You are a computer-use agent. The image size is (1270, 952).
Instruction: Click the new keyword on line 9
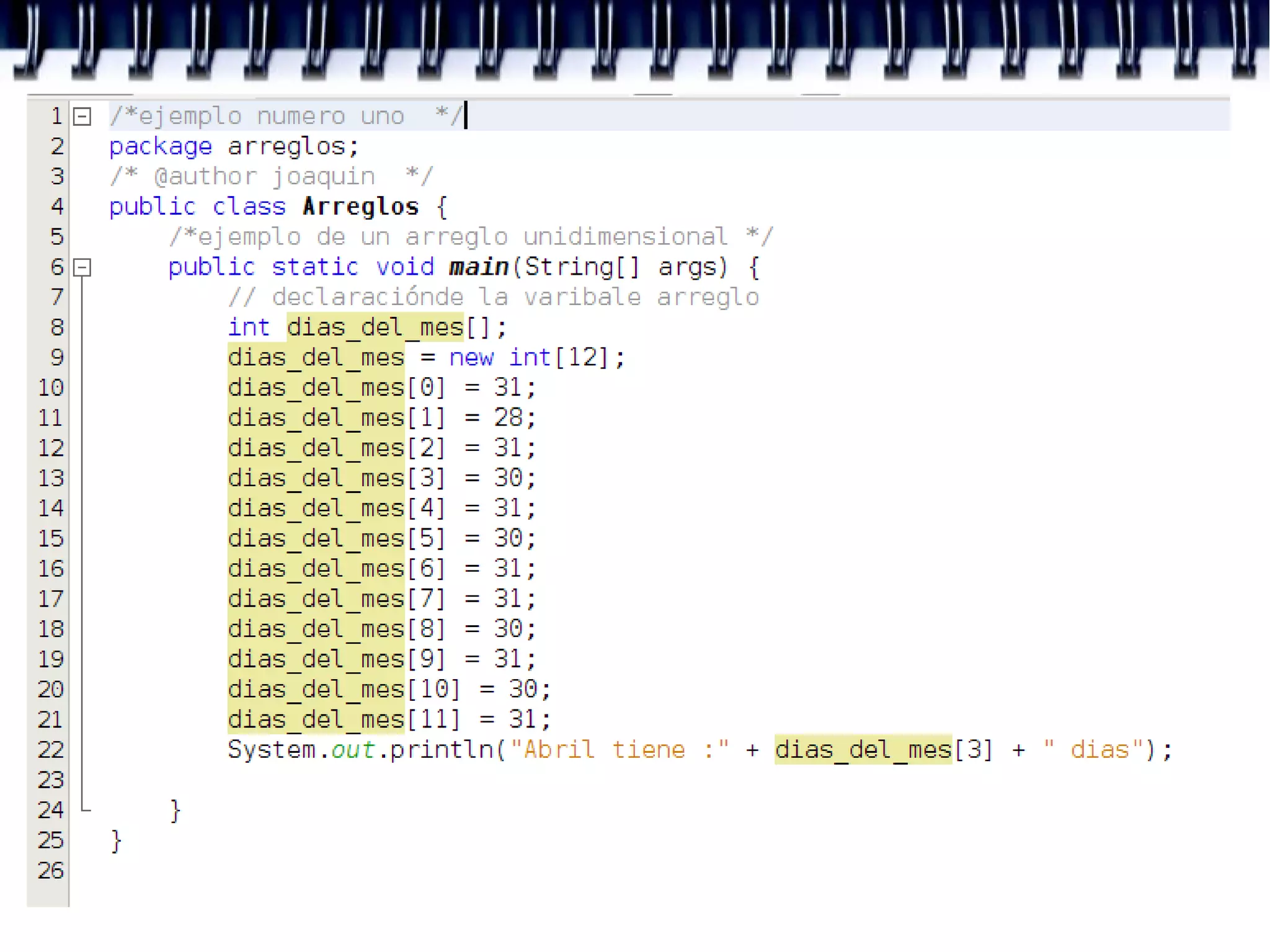pyautogui.click(x=471, y=357)
